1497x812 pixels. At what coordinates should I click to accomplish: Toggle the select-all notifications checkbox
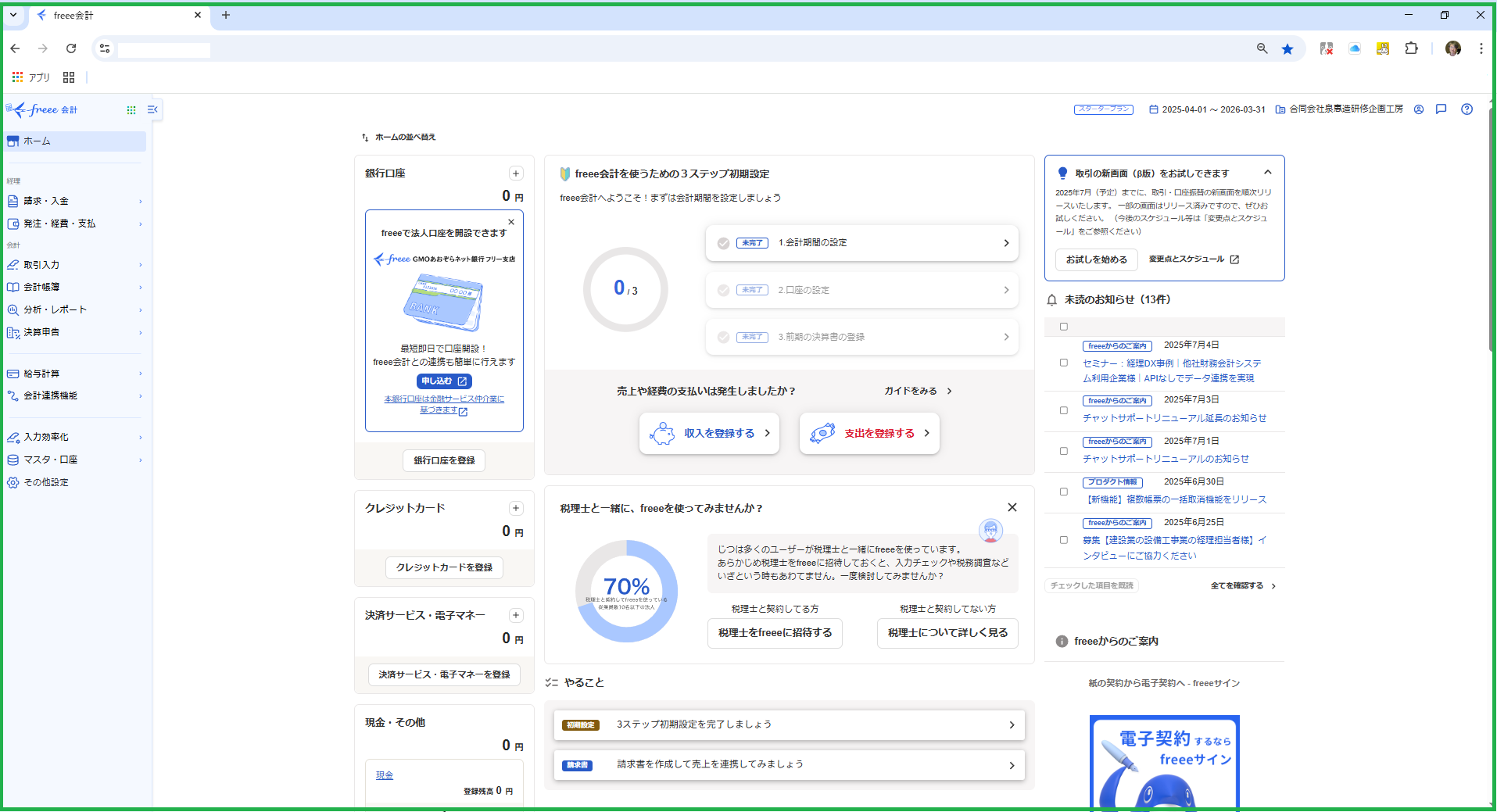point(1064,327)
